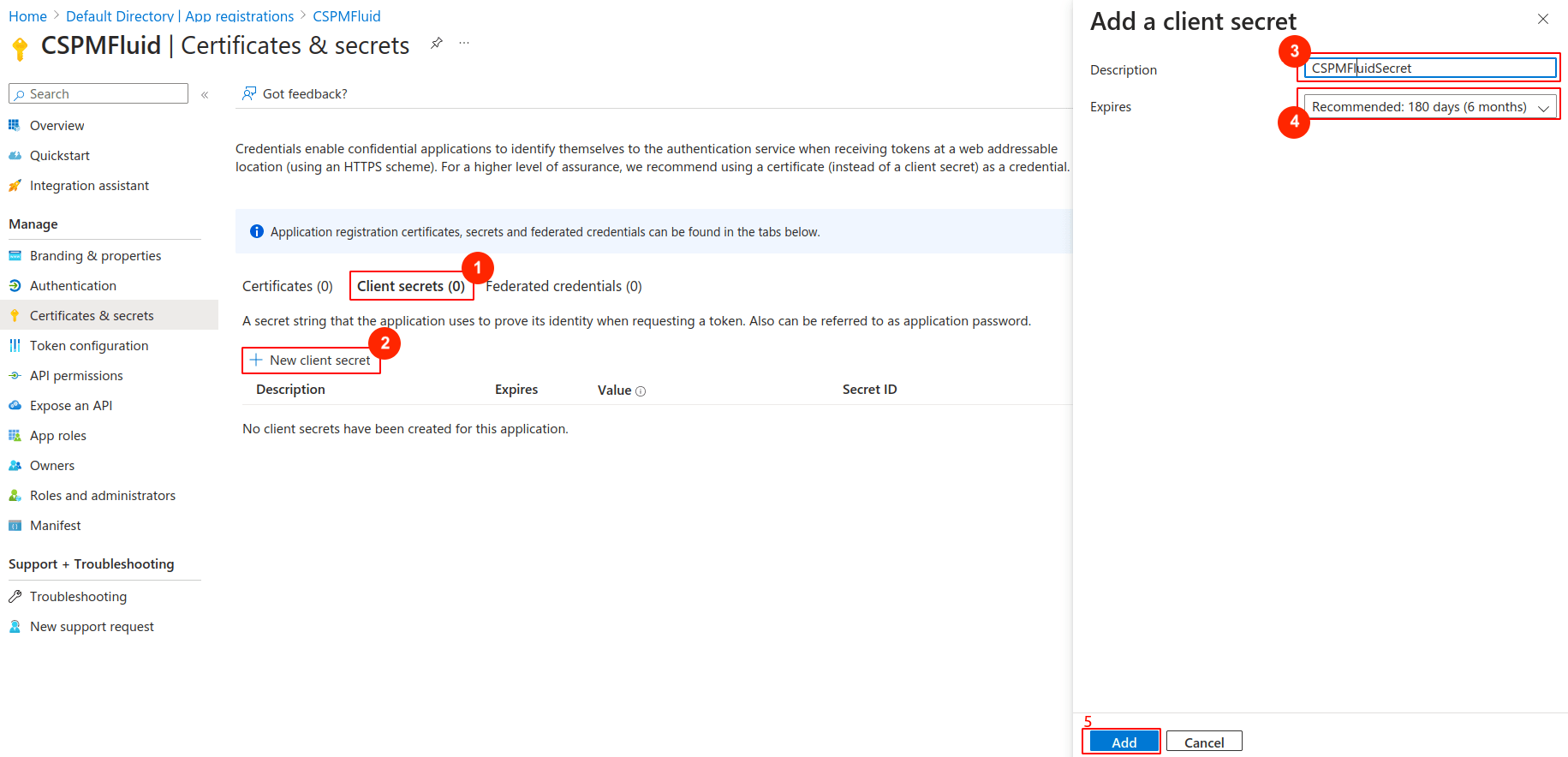Click the Authentication icon in sidebar

pyautogui.click(x=15, y=285)
